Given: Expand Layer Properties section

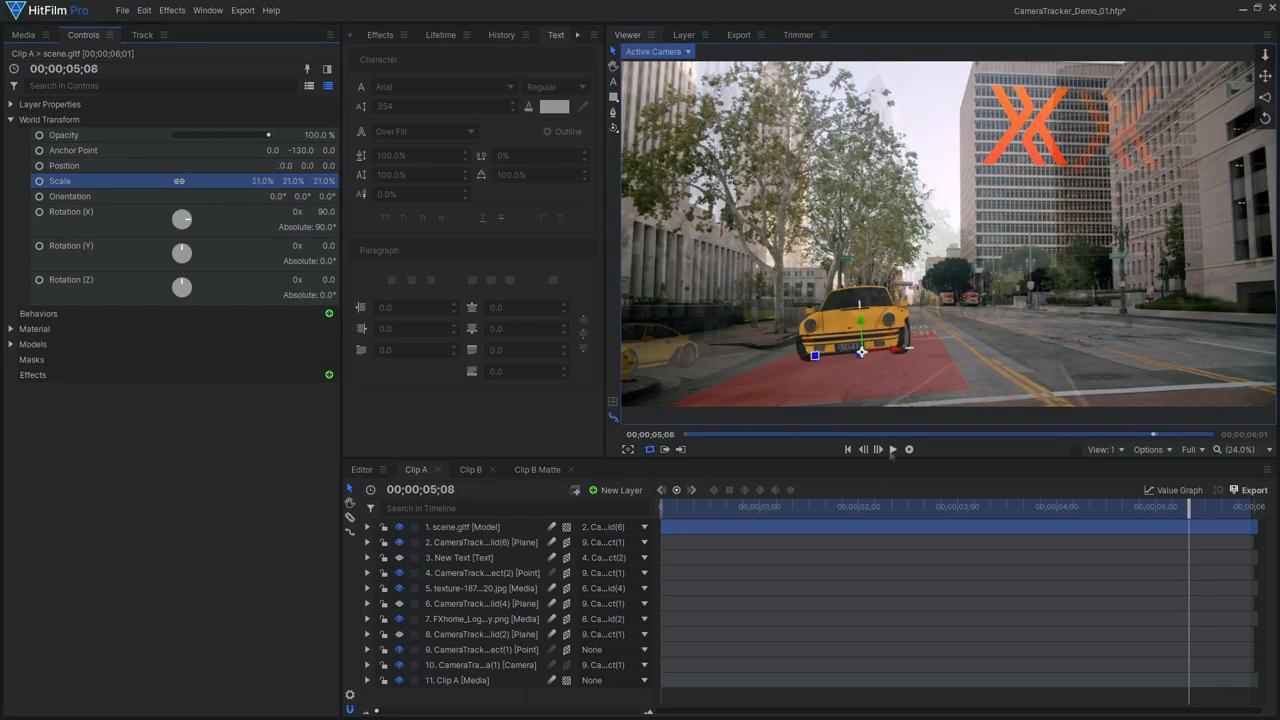Looking at the screenshot, I should coord(11,104).
